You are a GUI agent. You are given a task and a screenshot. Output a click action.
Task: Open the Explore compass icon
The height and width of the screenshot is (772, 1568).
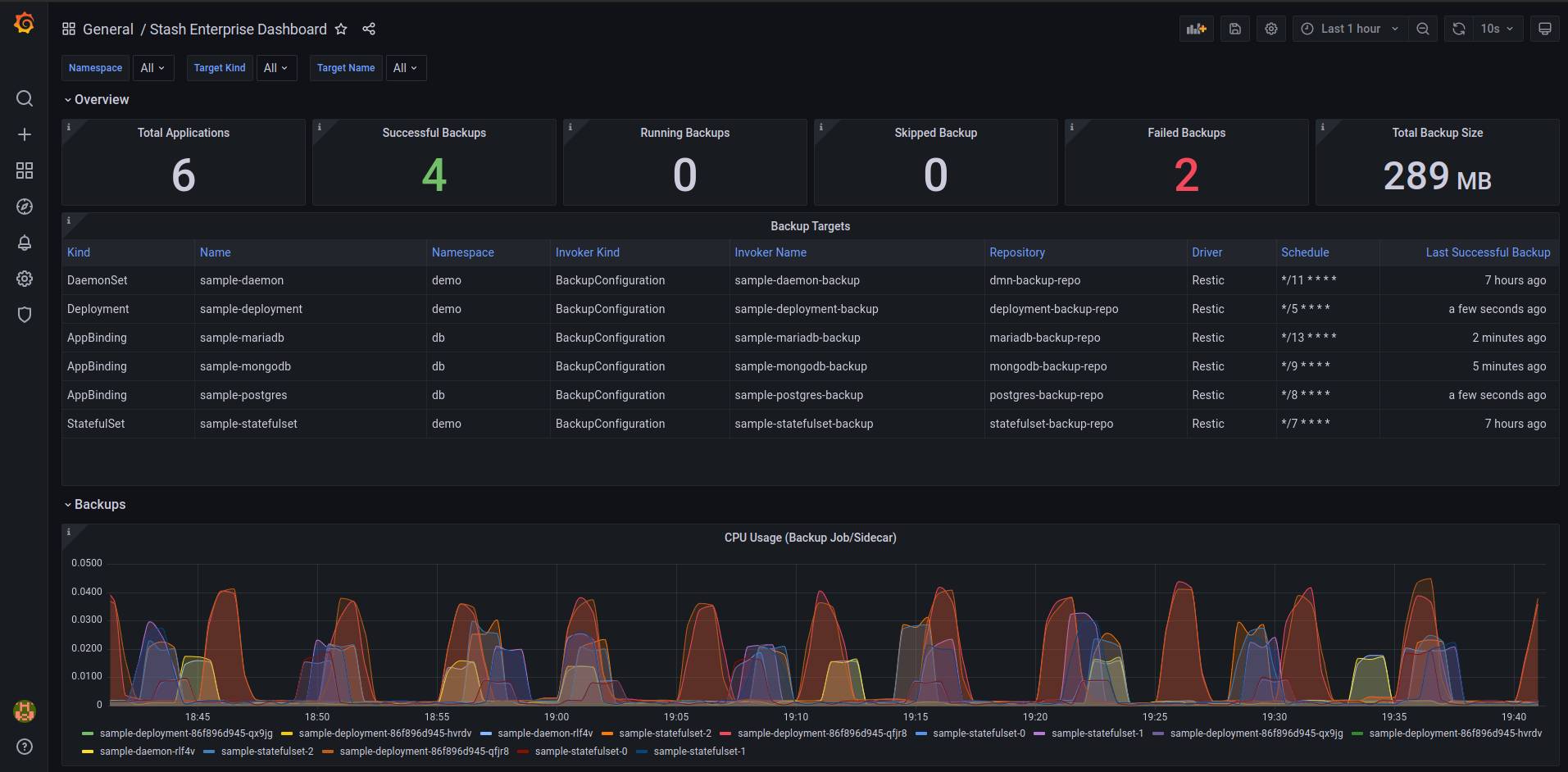[x=25, y=207]
